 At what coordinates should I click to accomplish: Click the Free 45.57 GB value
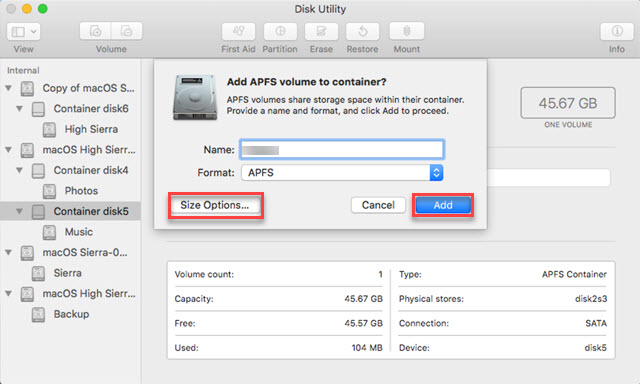pos(363,323)
